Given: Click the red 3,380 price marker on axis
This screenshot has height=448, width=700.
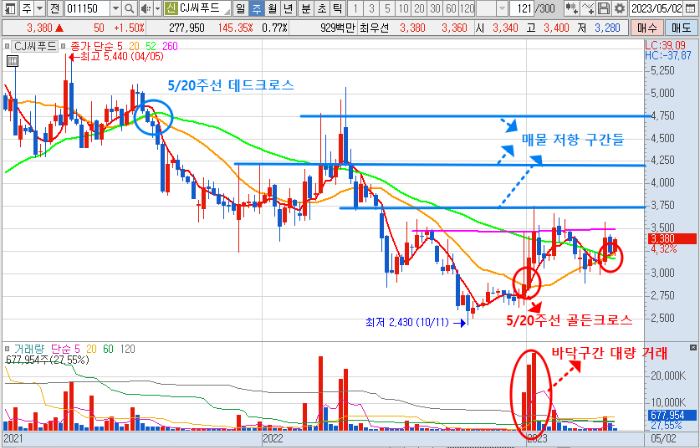Looking at the screenshot, I should (671, 239).
